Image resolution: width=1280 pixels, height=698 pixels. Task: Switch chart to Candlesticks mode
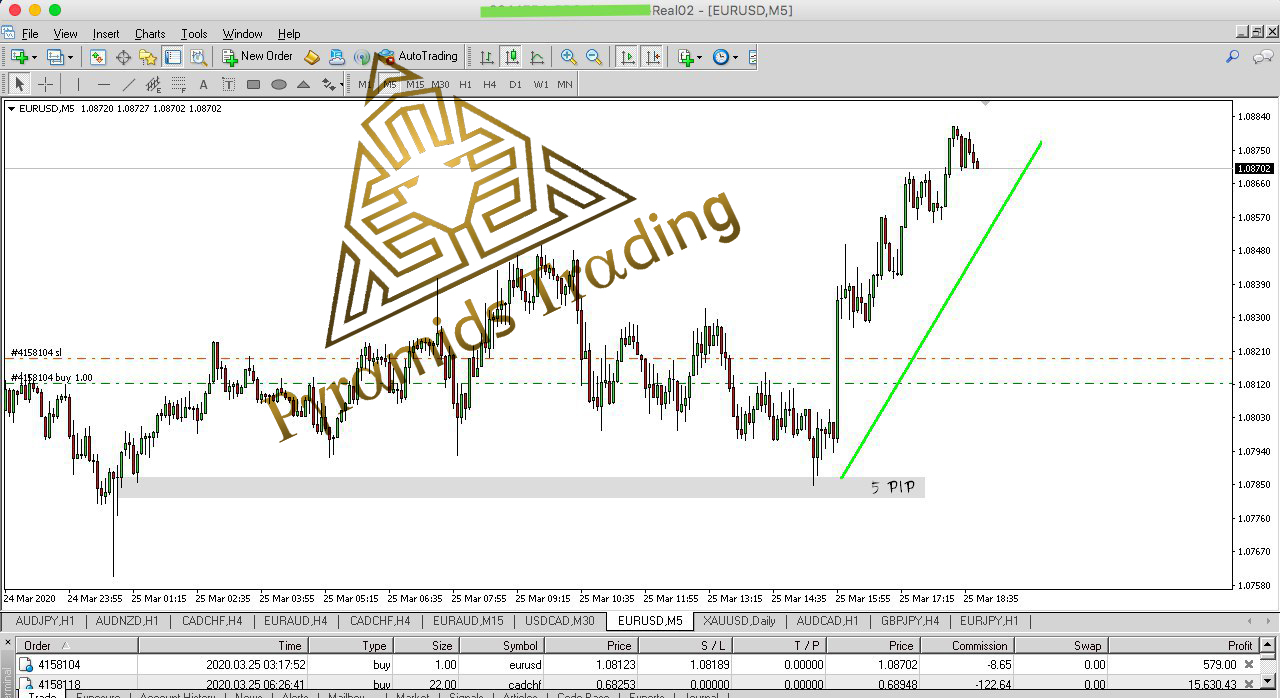click(512, 57)
